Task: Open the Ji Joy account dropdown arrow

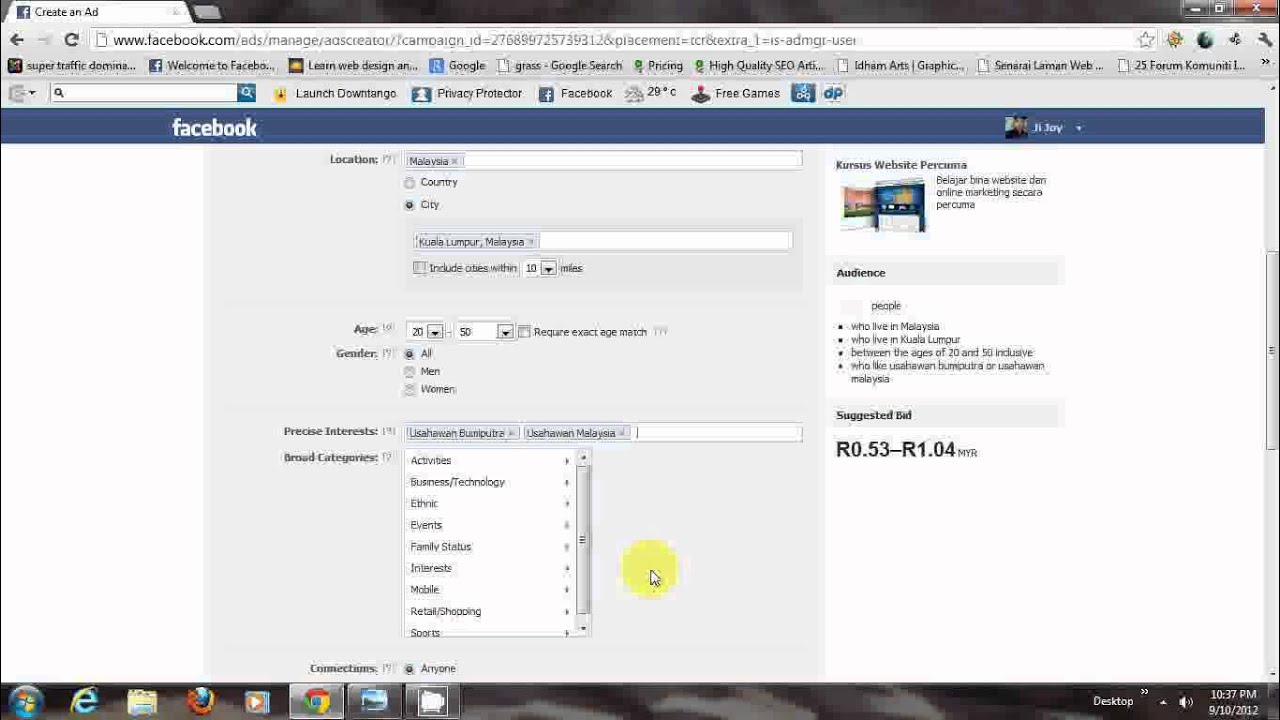Action: (x=1078, y=128)
